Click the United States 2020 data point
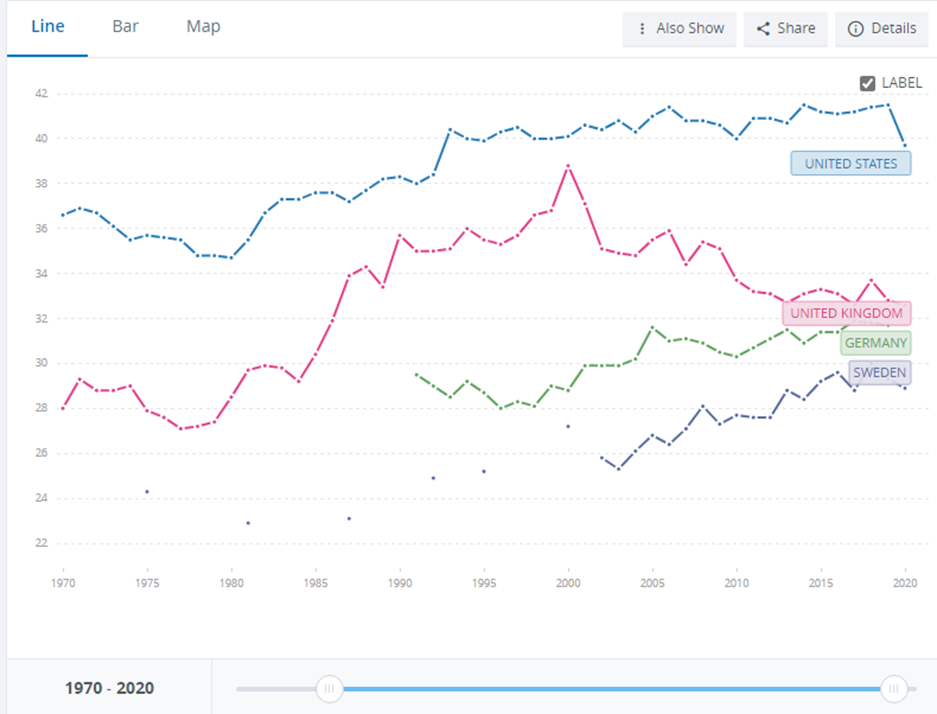This screenshot has height=714, width=937. (x=905, y=146)
